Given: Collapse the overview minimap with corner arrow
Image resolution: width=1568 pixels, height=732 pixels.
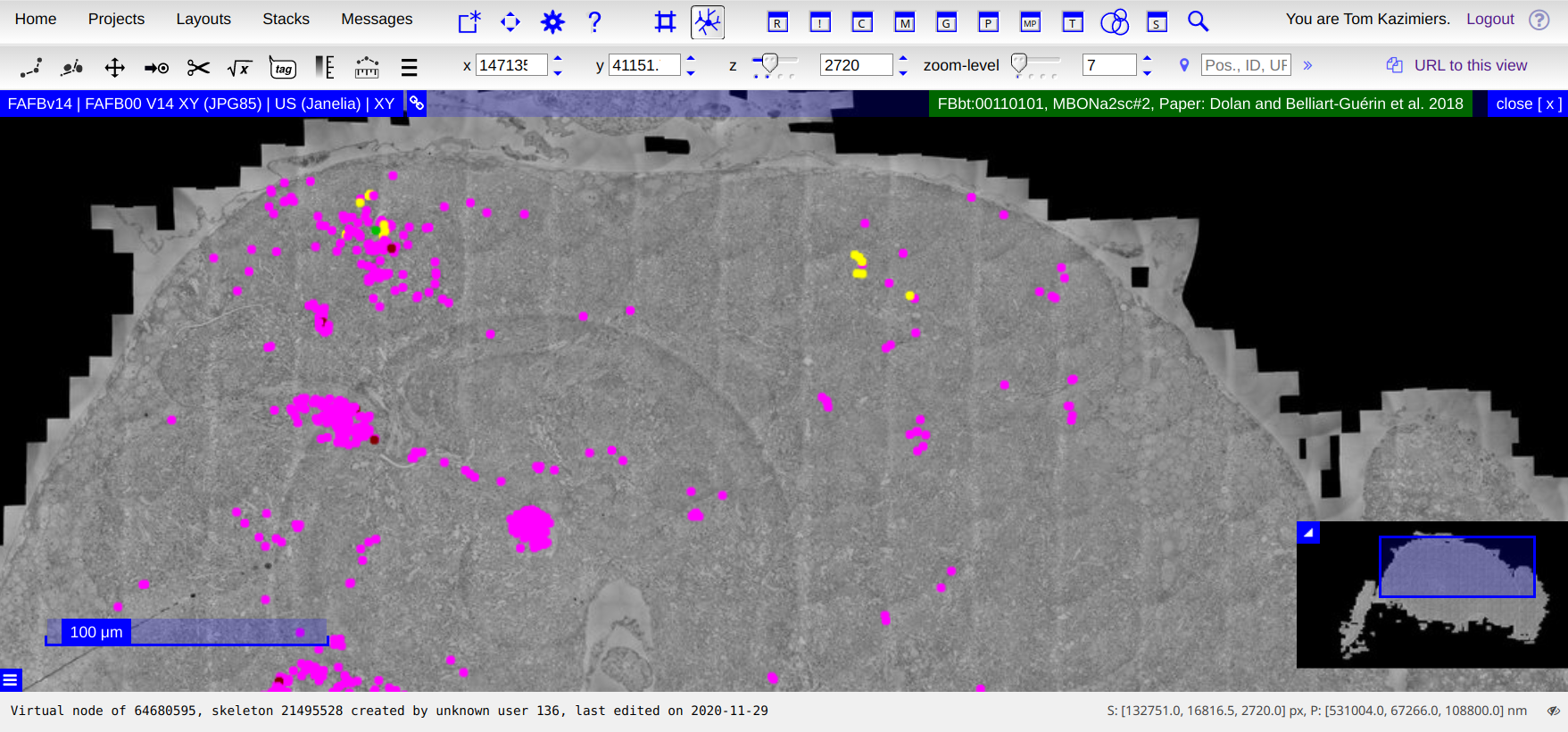Looking at the screenshot, I should (1308, 533).
